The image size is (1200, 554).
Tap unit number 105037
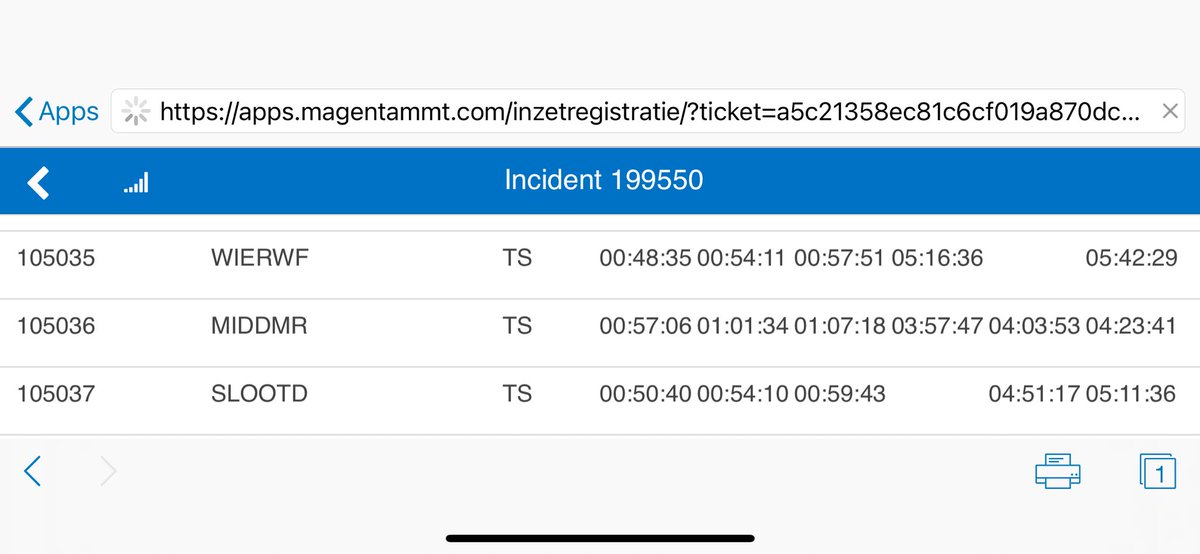pos(56,394)
